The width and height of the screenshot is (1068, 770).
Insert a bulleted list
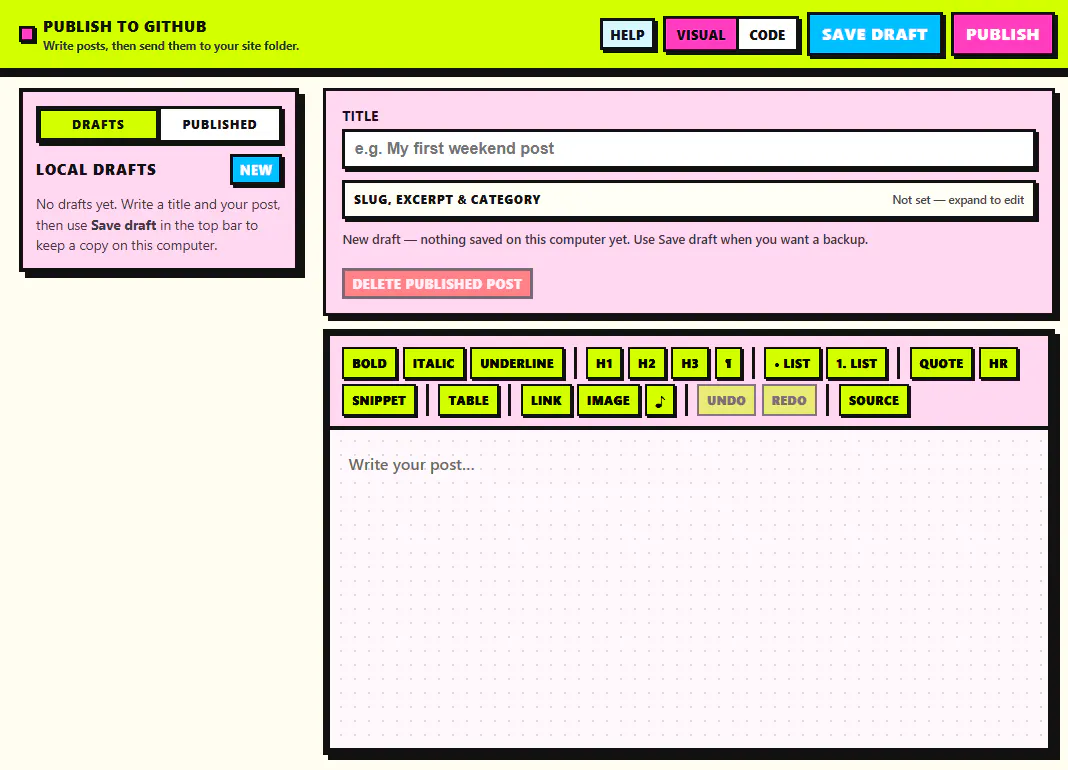click(792, 363)
